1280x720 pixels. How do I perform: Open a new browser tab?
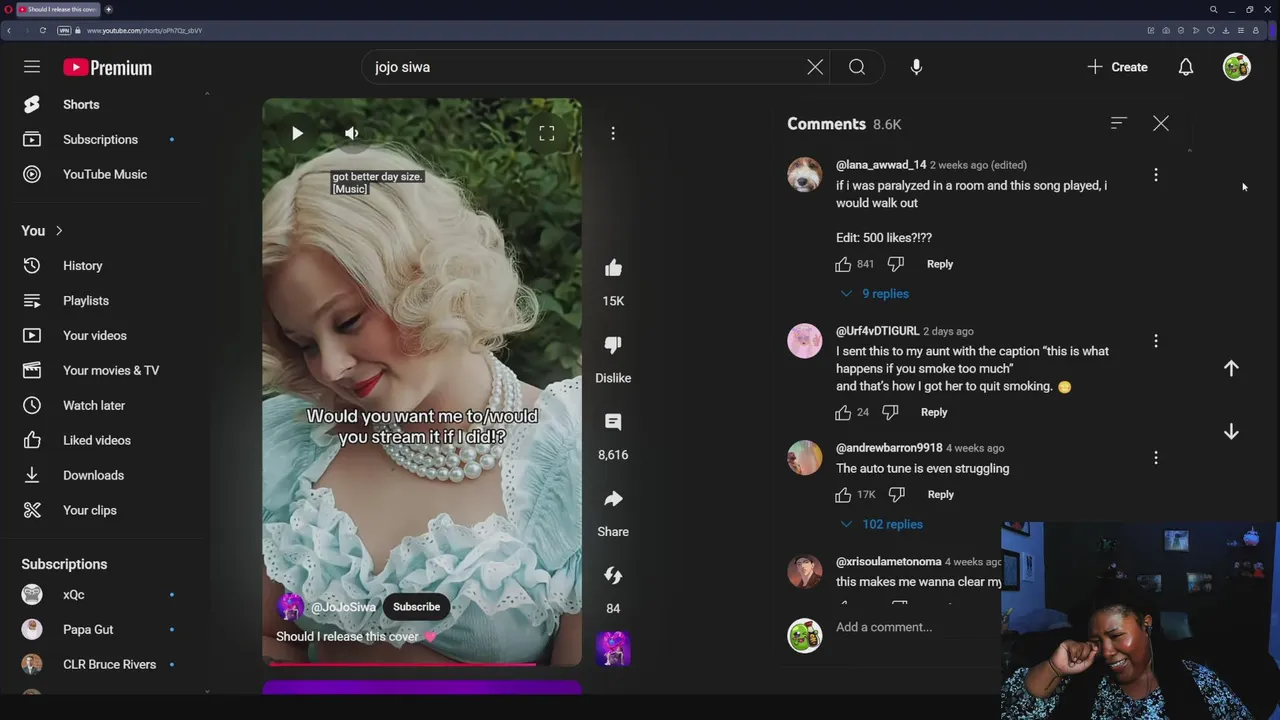pos(109,9)
